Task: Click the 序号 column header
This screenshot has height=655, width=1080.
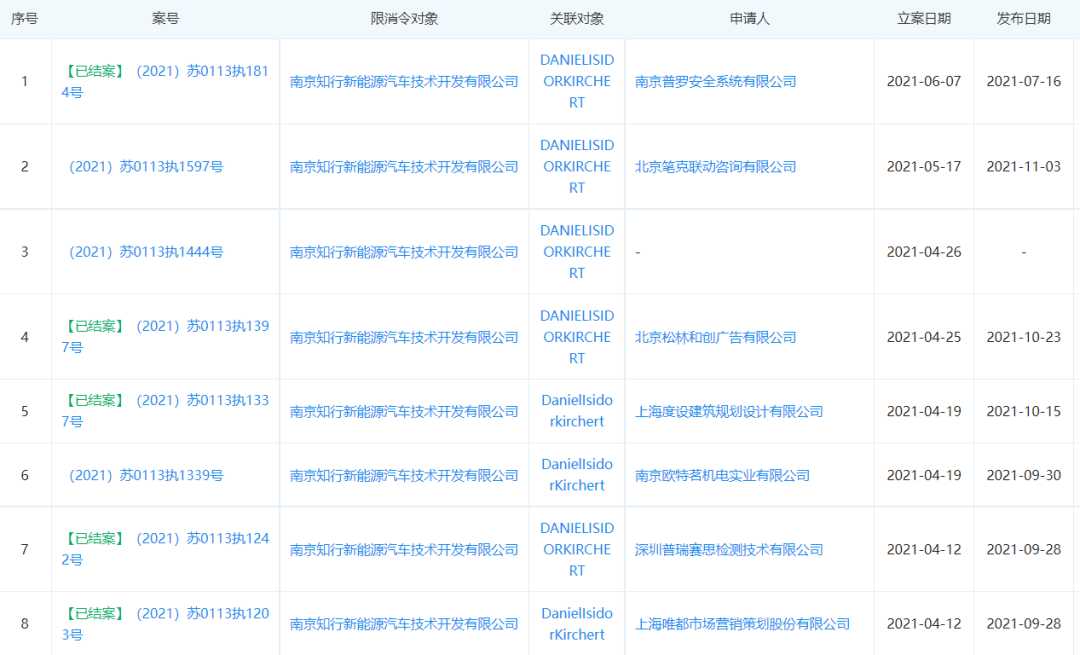Action: coord(25,19)
